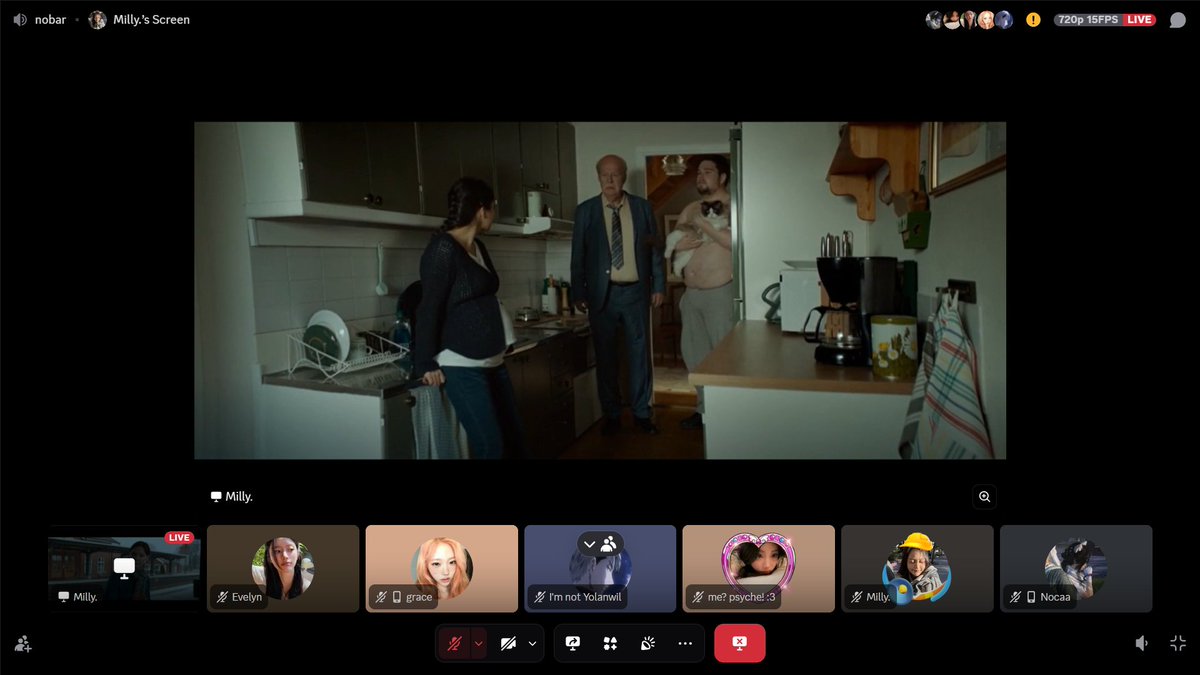Click the Nocaa name label
Image resolution: width=1200 pixels, height=675 pixels.
point(1055,597)
